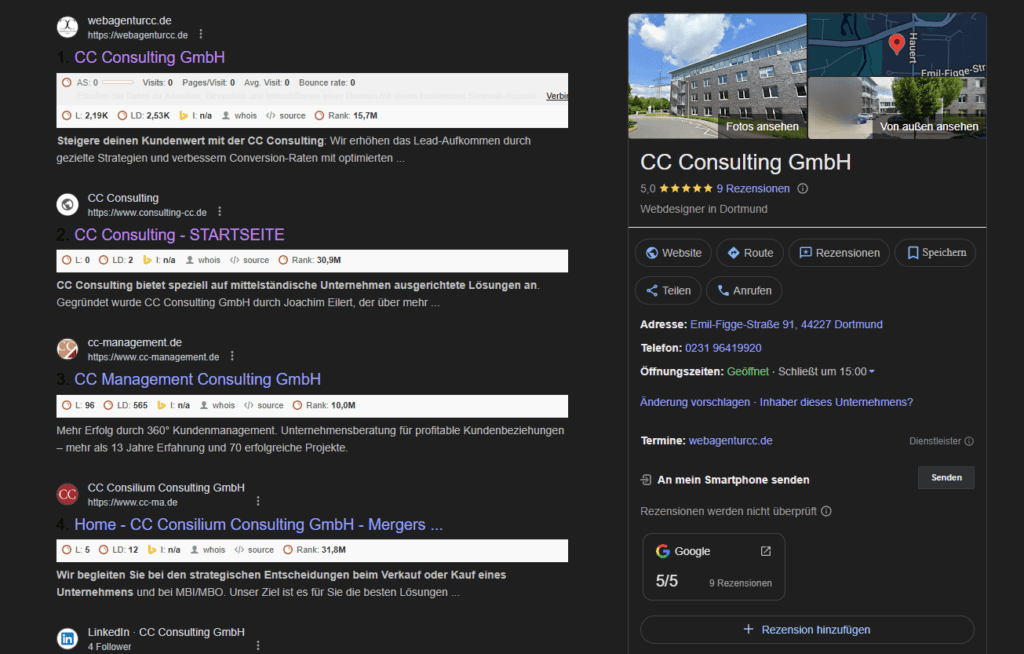
Task: Click L: 2,19K links metric
Action: [85, 116]
